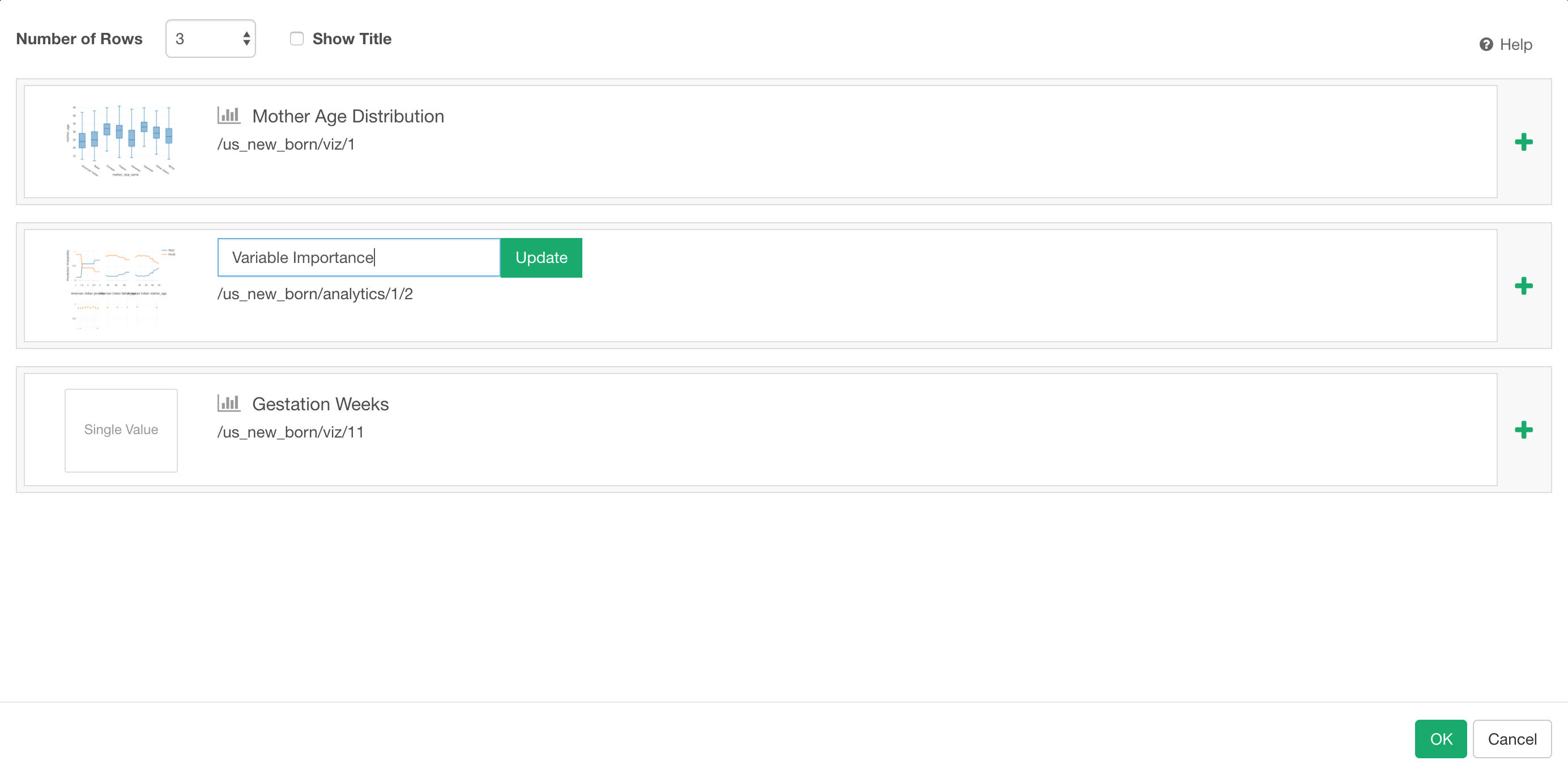Viewport: 1568px width, 773px height.
Task: Click the green plus on Gestation Weeks row
Action: click(1524, 430)
